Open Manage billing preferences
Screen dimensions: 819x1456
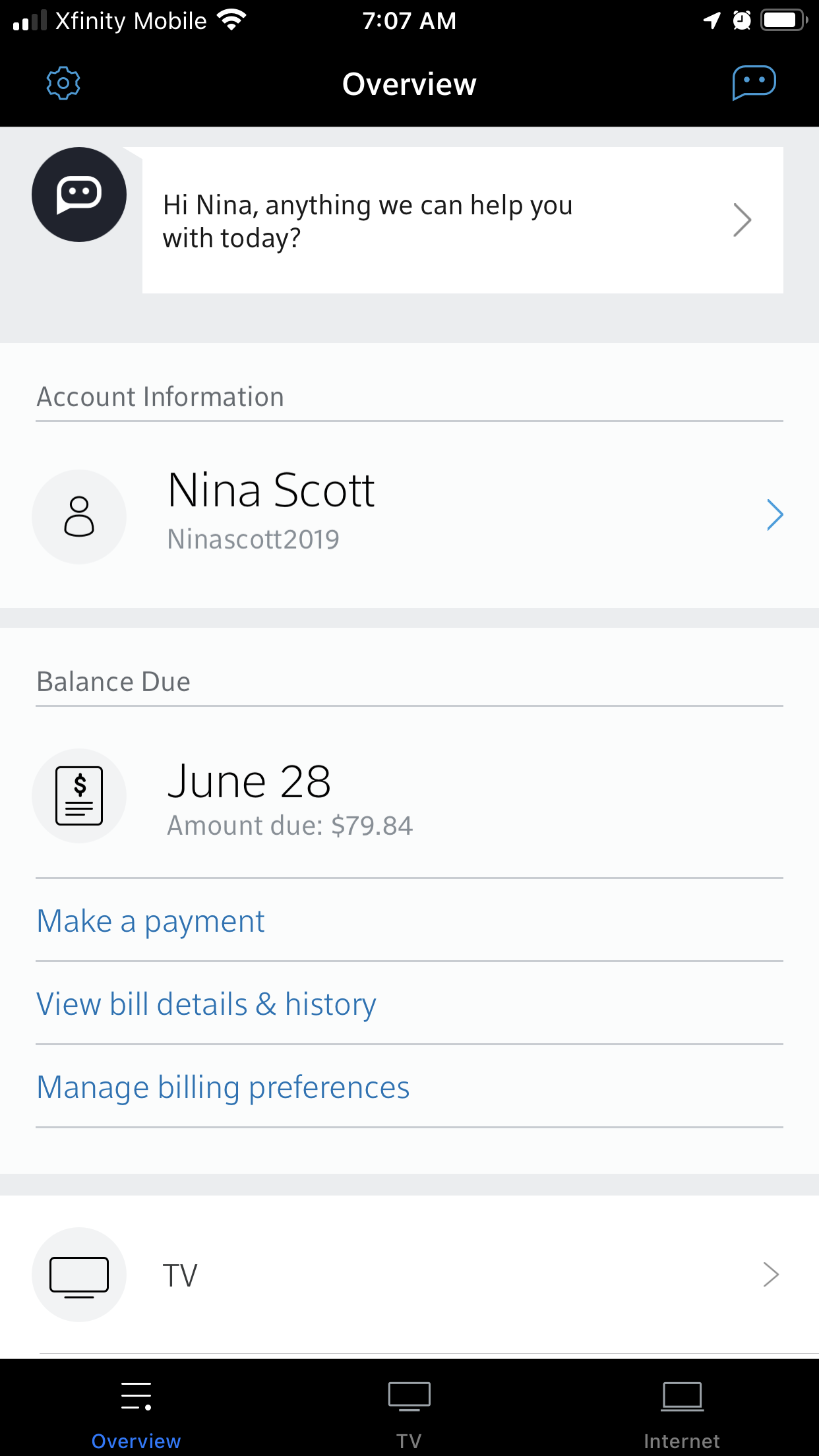click(x=223, y=1087)
